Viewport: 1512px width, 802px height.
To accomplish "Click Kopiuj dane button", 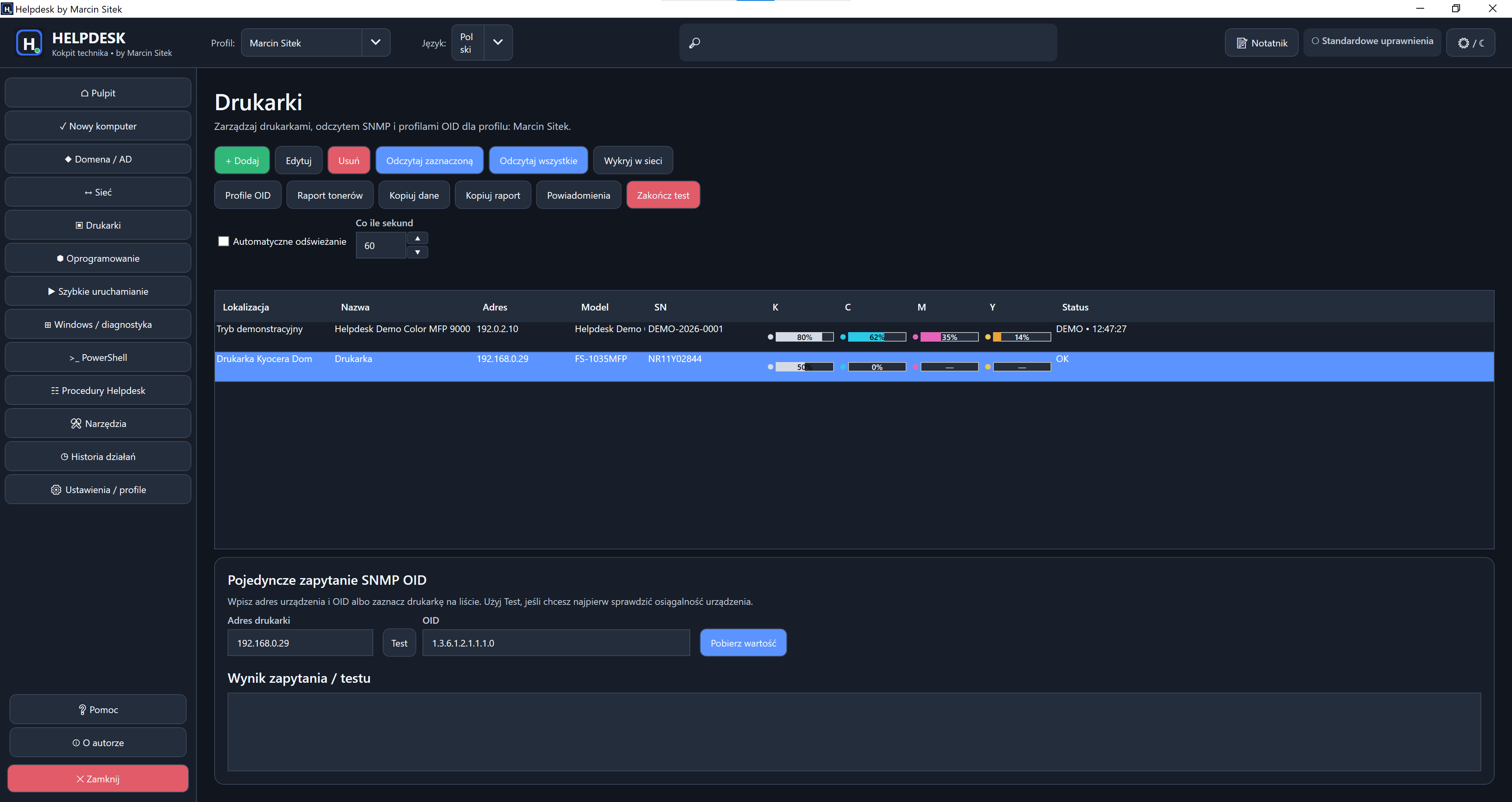I will [x=414, y=195].
